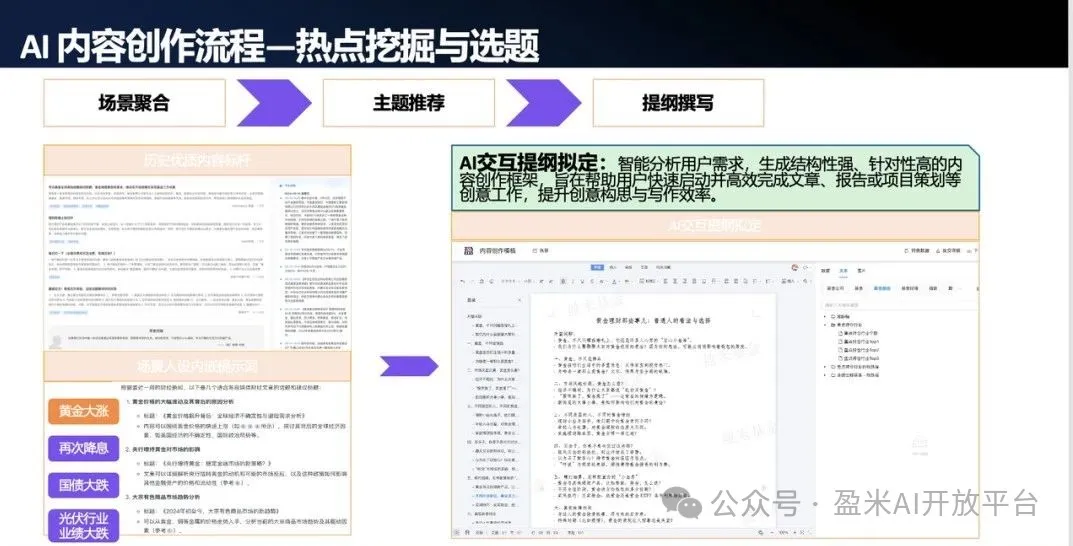Click the red user avatar icon in editor
Viewport: 1073px width, 546px height.
tap(793, 268)
